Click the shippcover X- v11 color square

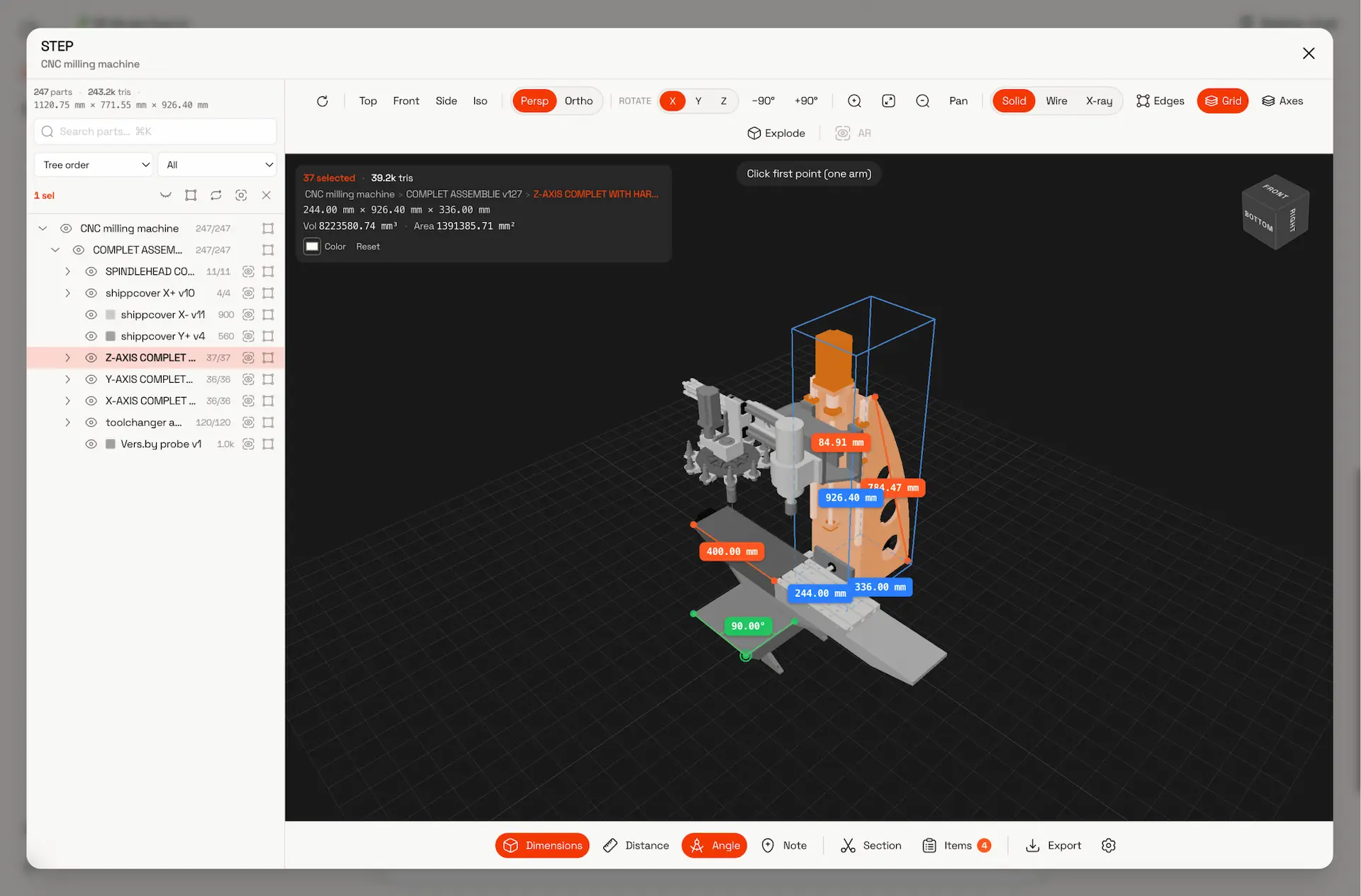point(111,315)
